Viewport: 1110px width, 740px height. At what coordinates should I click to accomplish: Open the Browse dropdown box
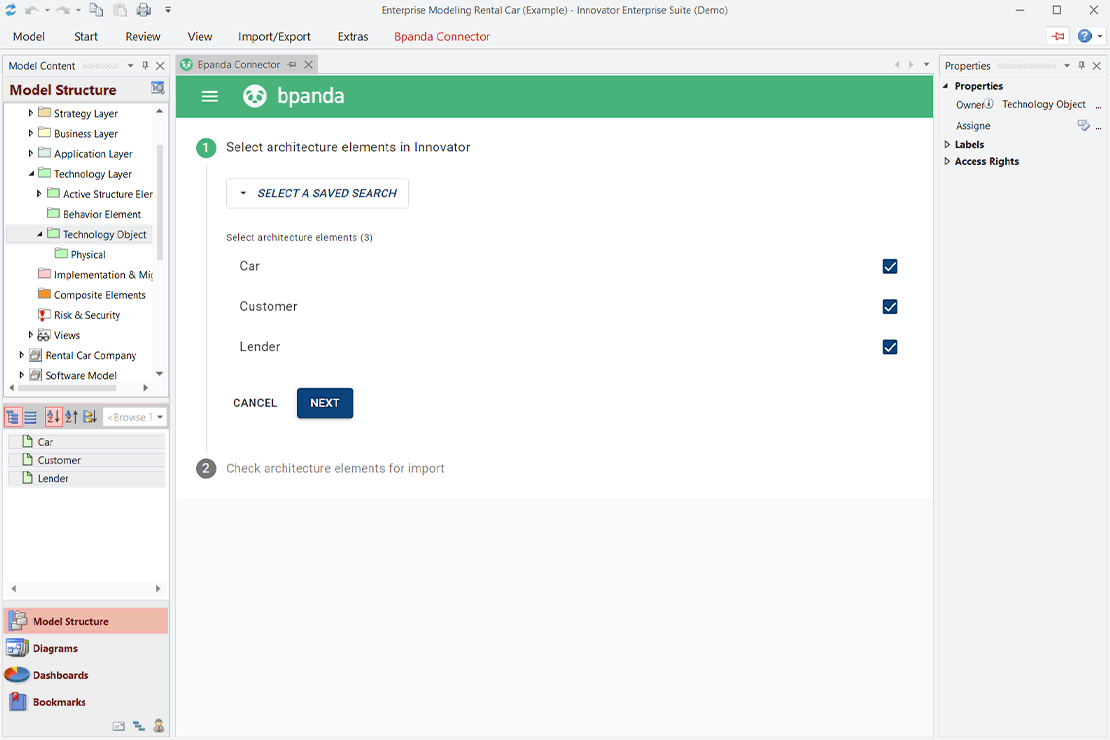pos(135,417)
